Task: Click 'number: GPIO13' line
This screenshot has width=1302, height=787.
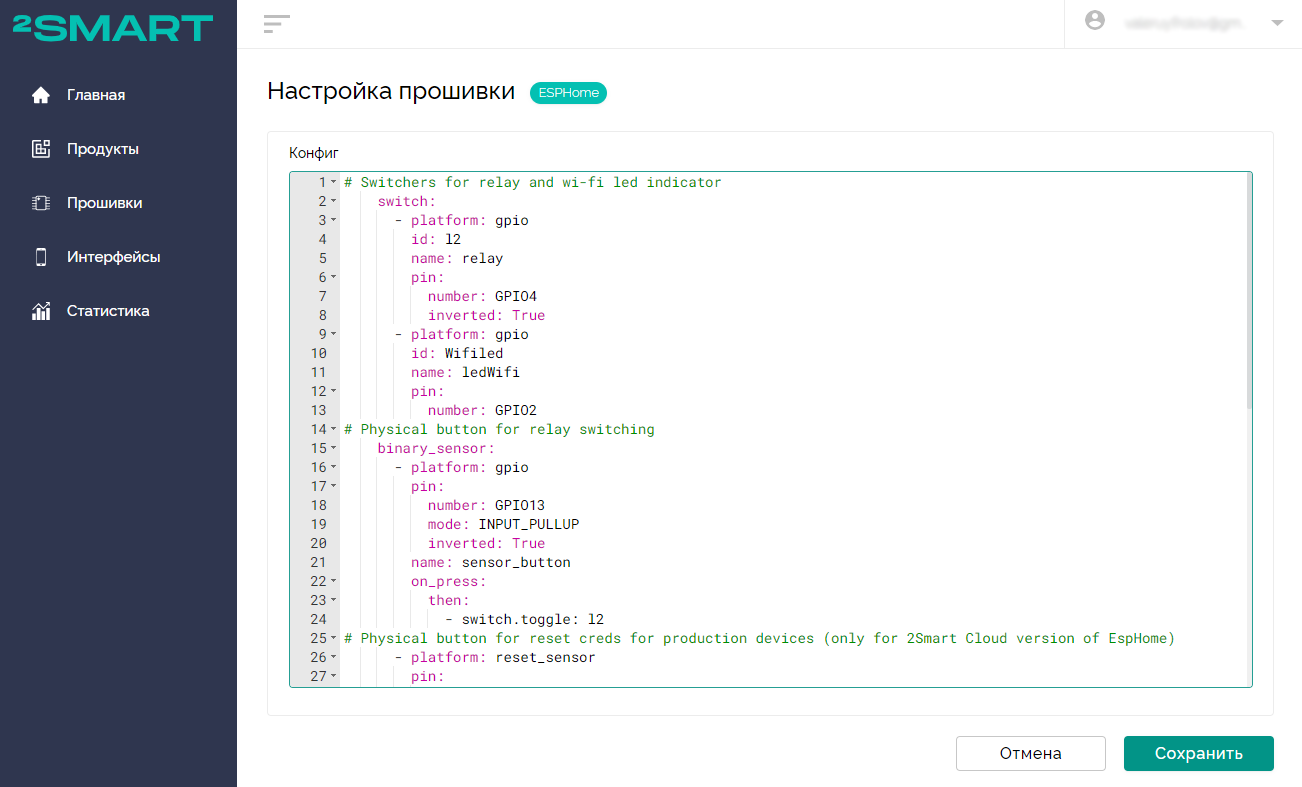Action: 486,506
